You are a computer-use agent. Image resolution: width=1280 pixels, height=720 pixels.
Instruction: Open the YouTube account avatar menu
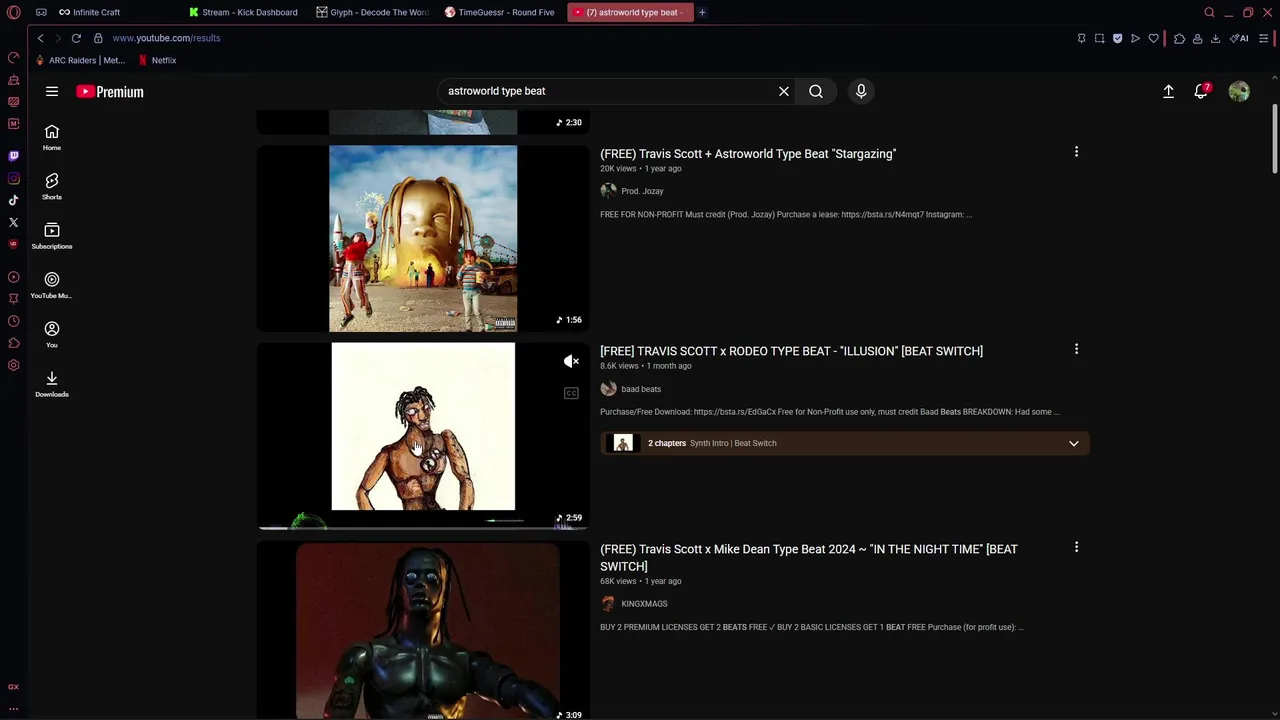pyautogui.click(x=1239, y=91)
